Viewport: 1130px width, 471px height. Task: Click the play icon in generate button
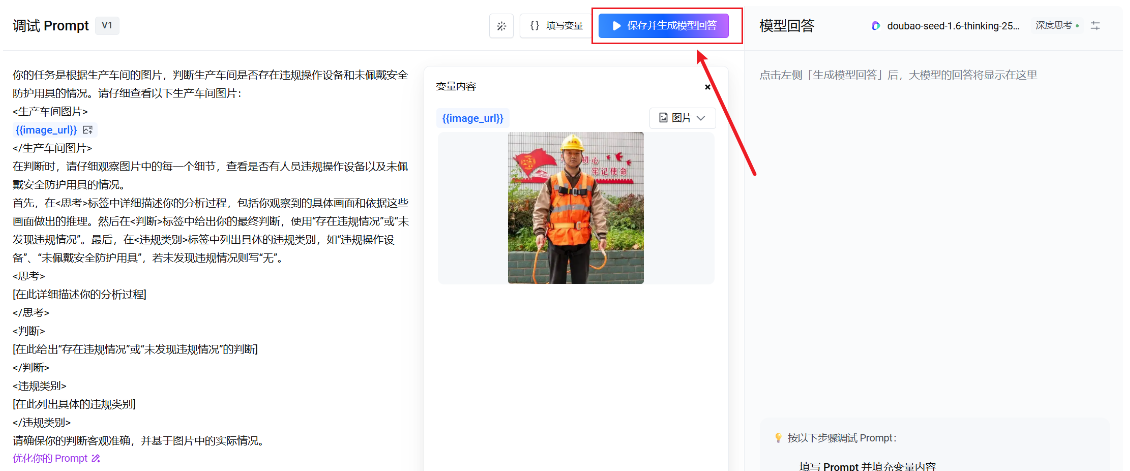(616, 26)
